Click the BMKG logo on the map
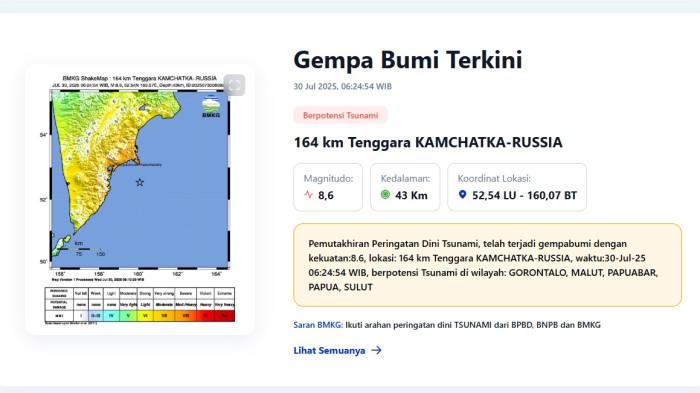Viewport: 700px width, 393px height. pos(211,106)
